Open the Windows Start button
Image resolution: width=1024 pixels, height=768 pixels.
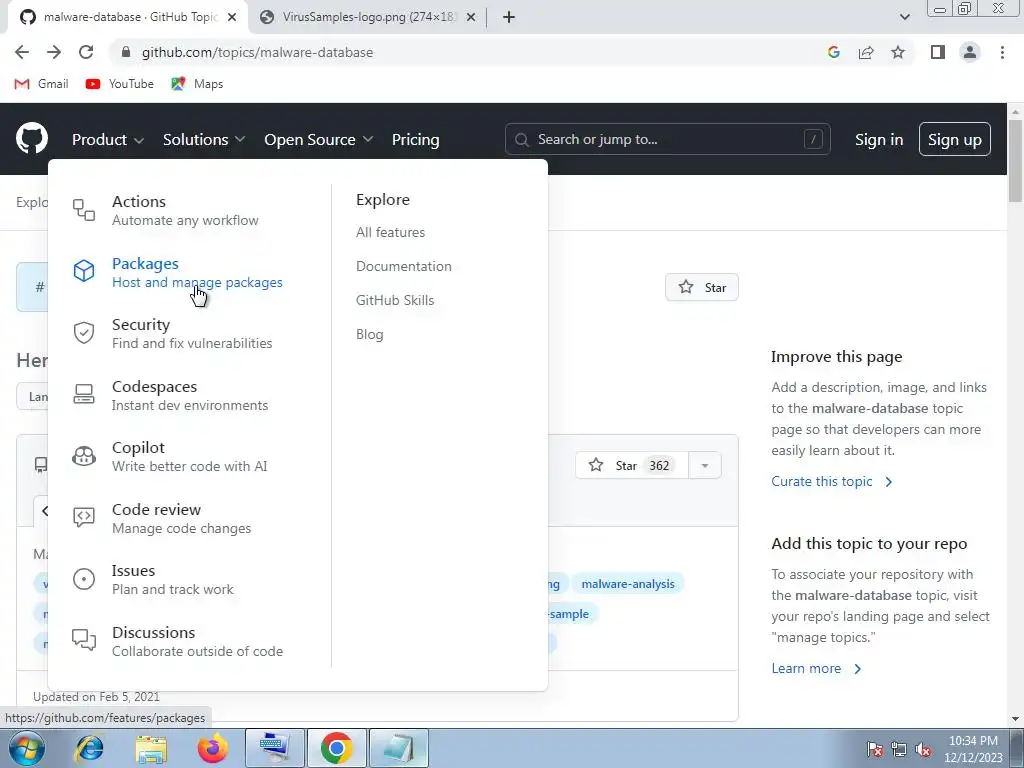[26, 748]
